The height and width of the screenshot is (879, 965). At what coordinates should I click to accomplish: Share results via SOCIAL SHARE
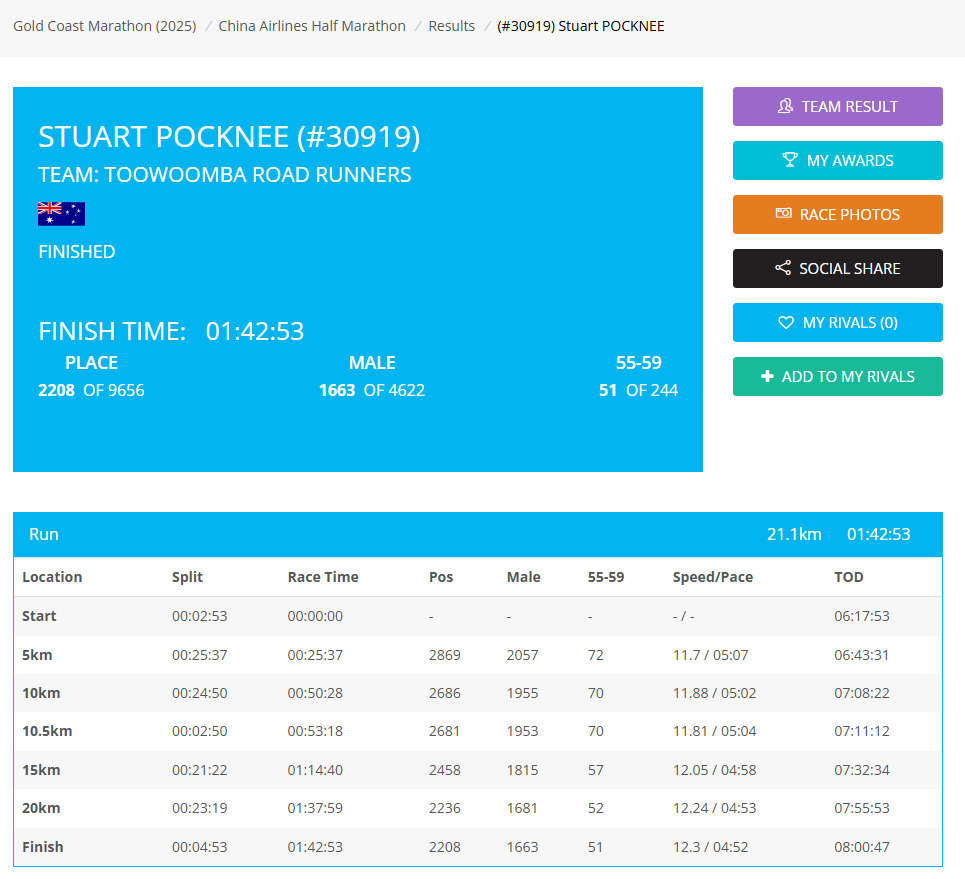click(837, 268)
